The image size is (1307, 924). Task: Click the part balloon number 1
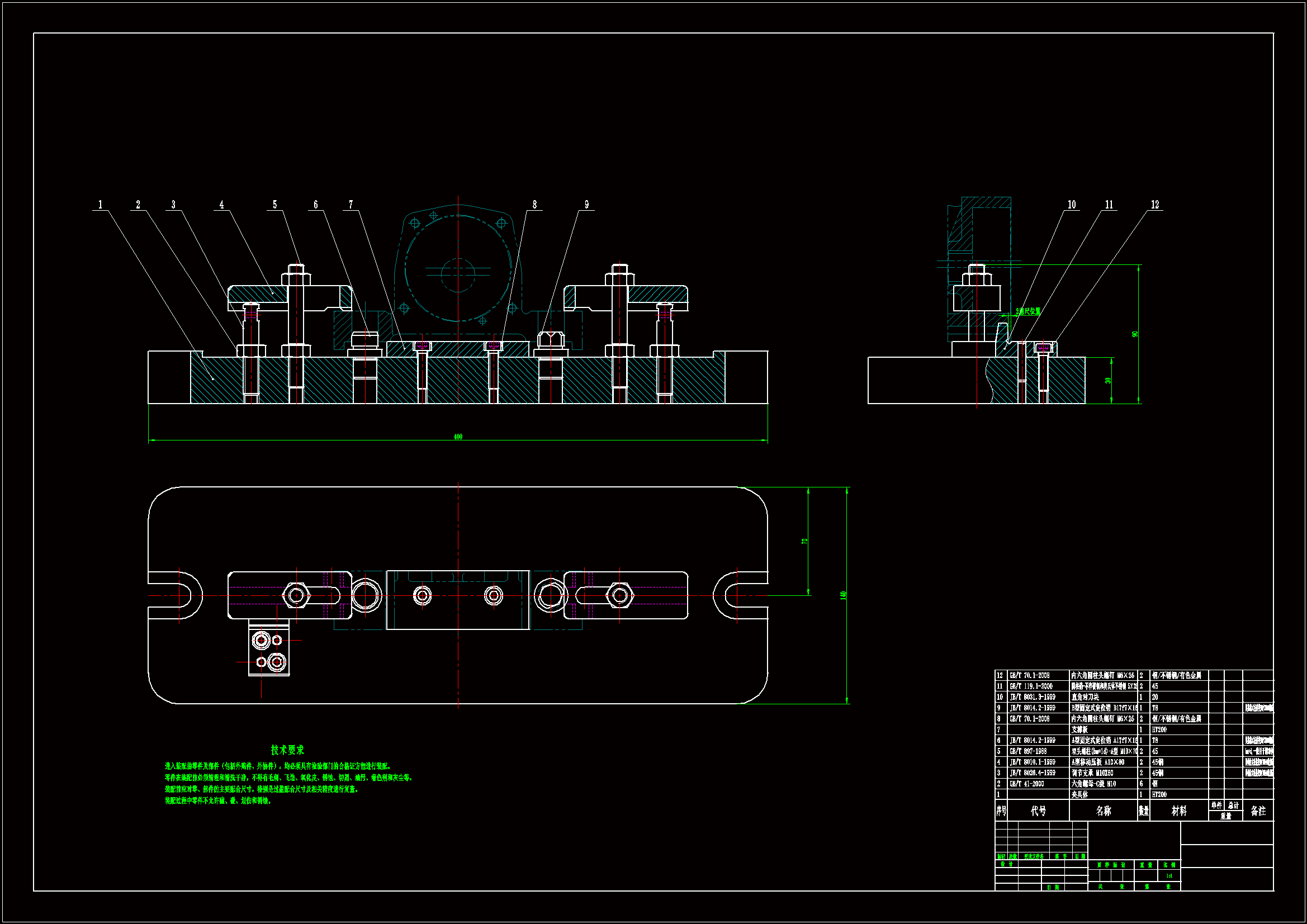tap(101, 205)
